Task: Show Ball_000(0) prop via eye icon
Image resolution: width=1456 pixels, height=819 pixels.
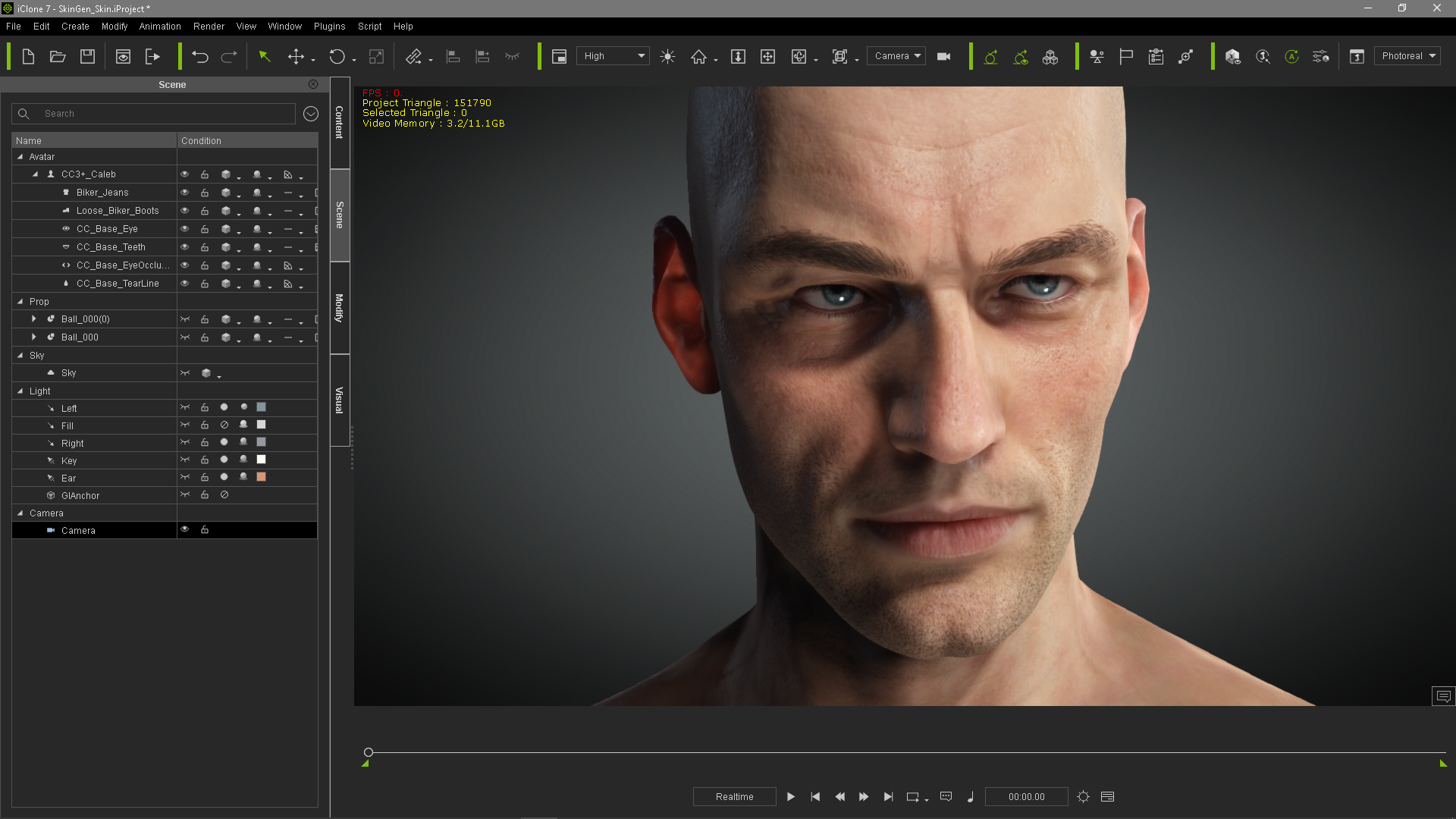Action: (x=184, y=319)
